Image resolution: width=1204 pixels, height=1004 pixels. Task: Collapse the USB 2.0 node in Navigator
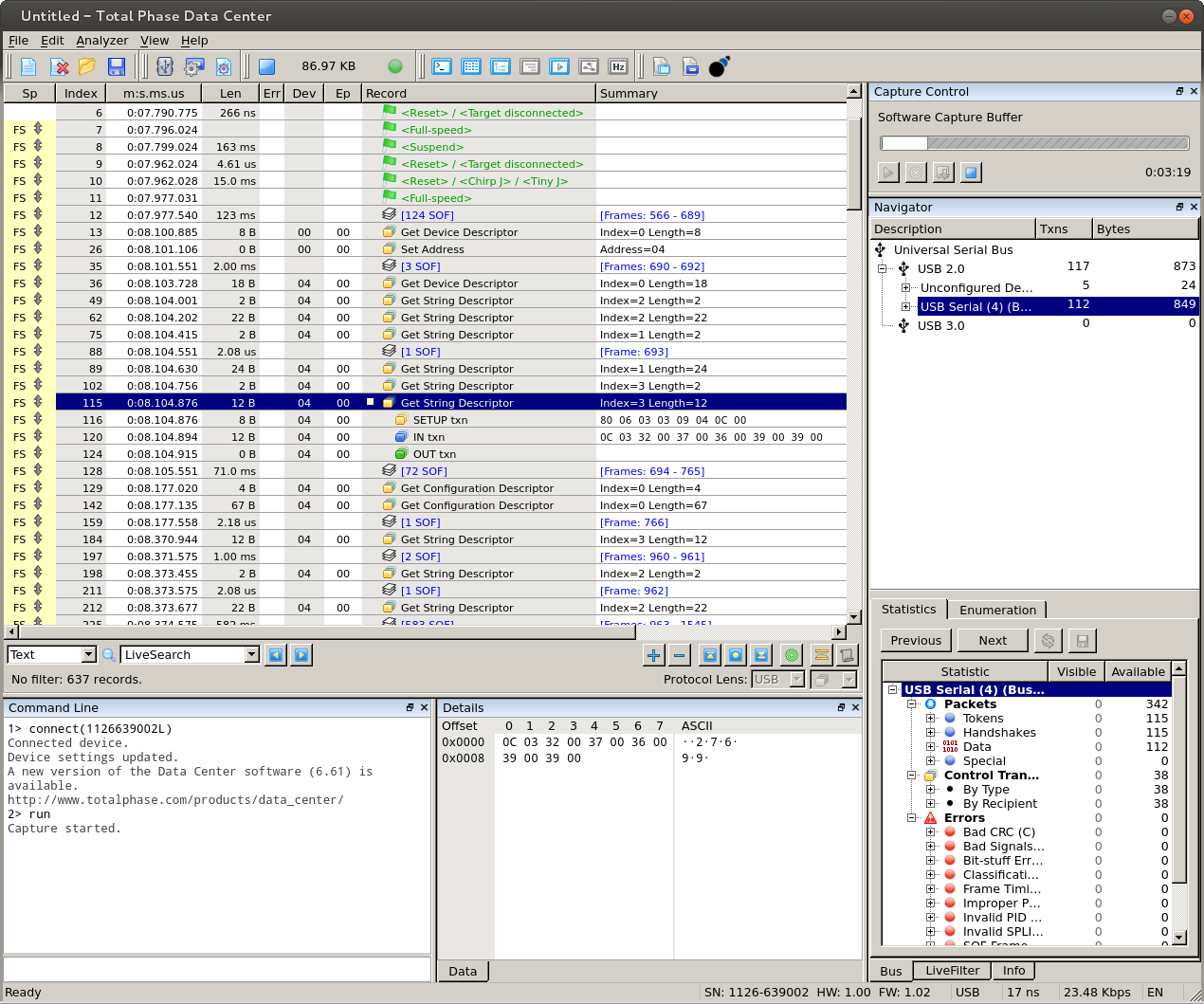pos(882,268)
